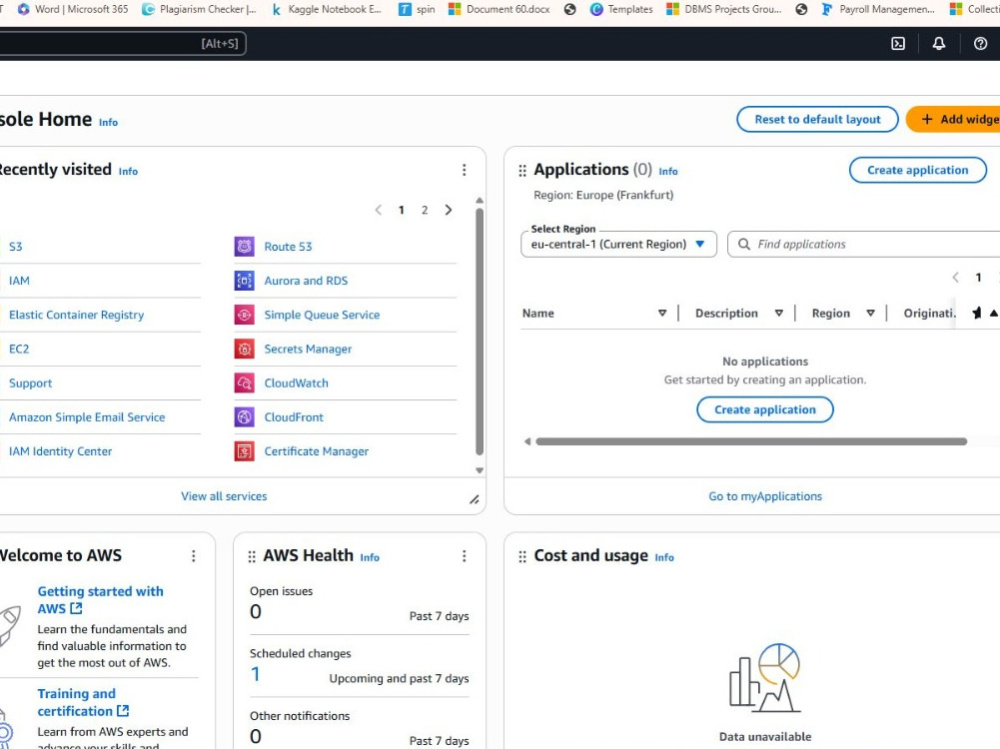Open the Payroll Management bookmark
The height and width of the screenshot is (749, 1000).
click(878, 9)
